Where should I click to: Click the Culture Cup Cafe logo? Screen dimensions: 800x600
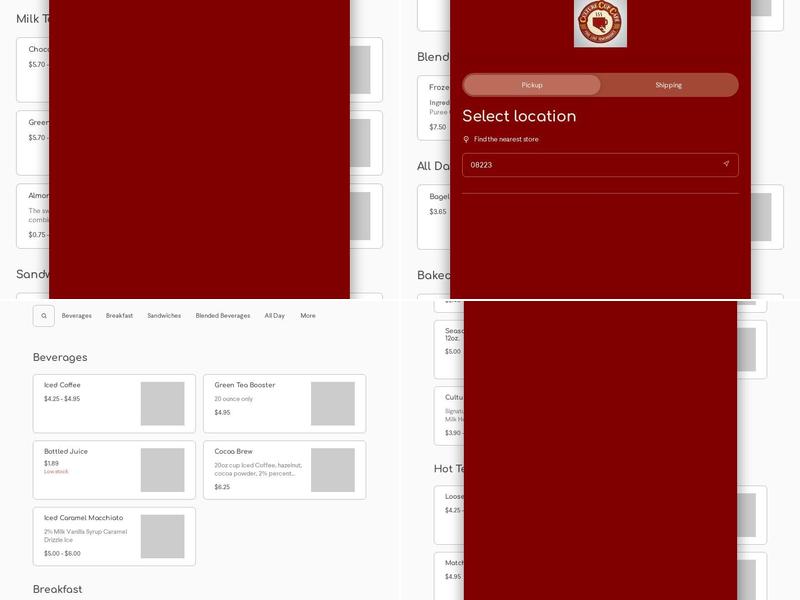[x=600, y=23]
